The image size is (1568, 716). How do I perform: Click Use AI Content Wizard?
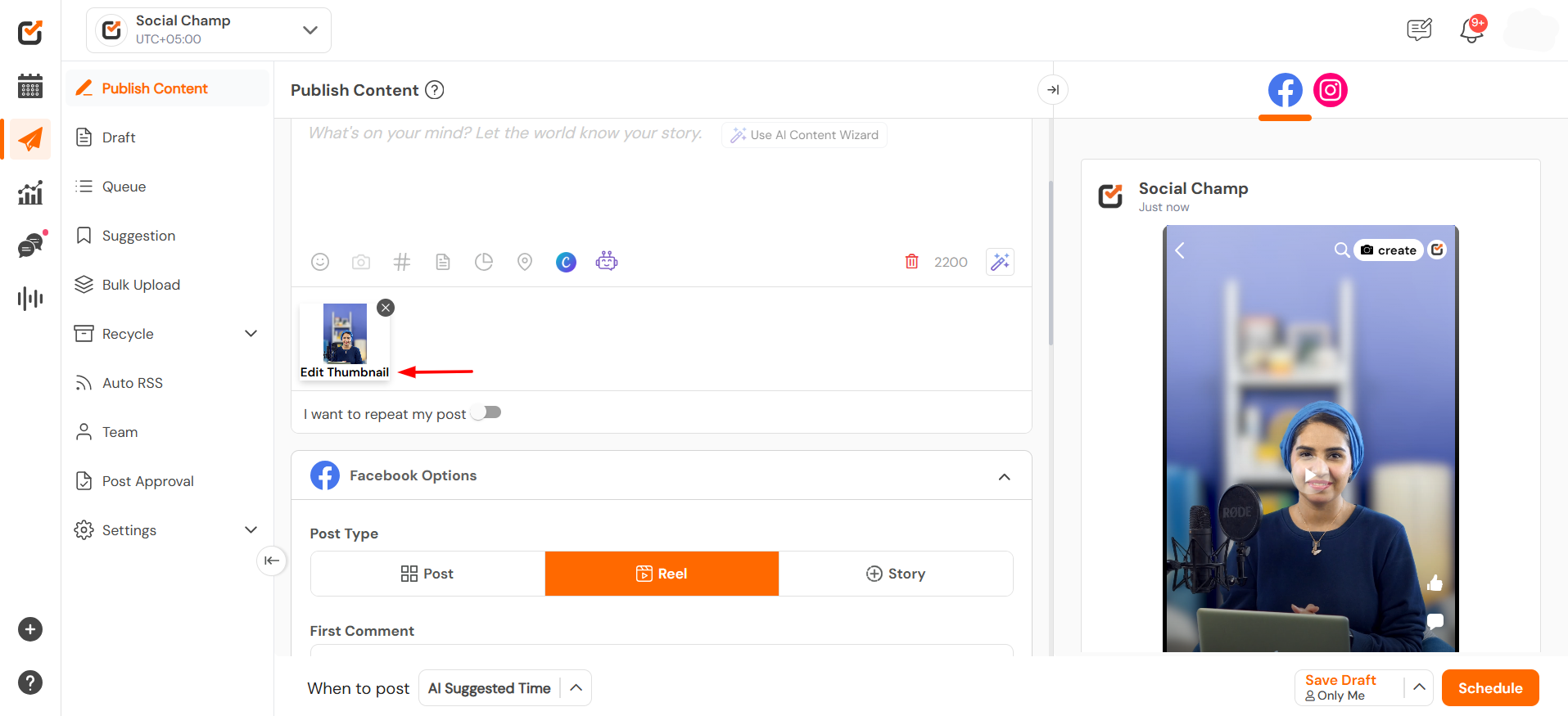804,135
